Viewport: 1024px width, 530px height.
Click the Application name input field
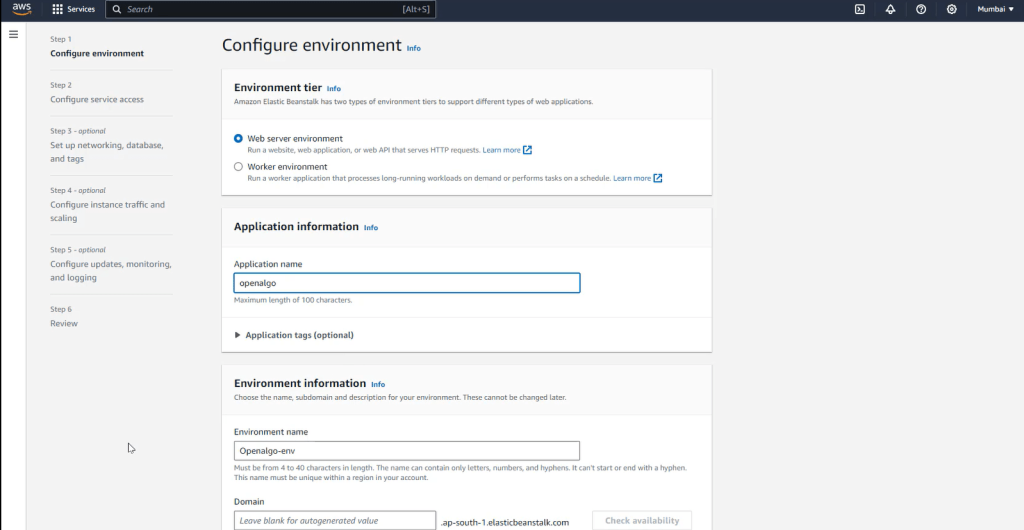pyautogui.click(x=406, y=283)
